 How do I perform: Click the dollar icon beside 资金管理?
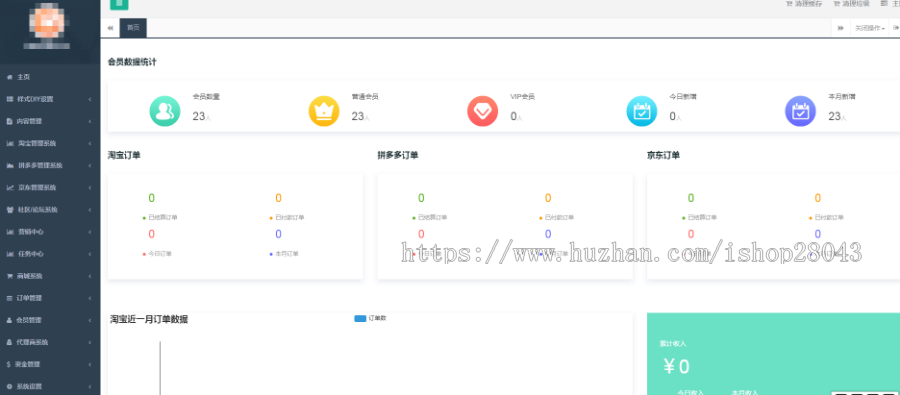tap(9, 364)
